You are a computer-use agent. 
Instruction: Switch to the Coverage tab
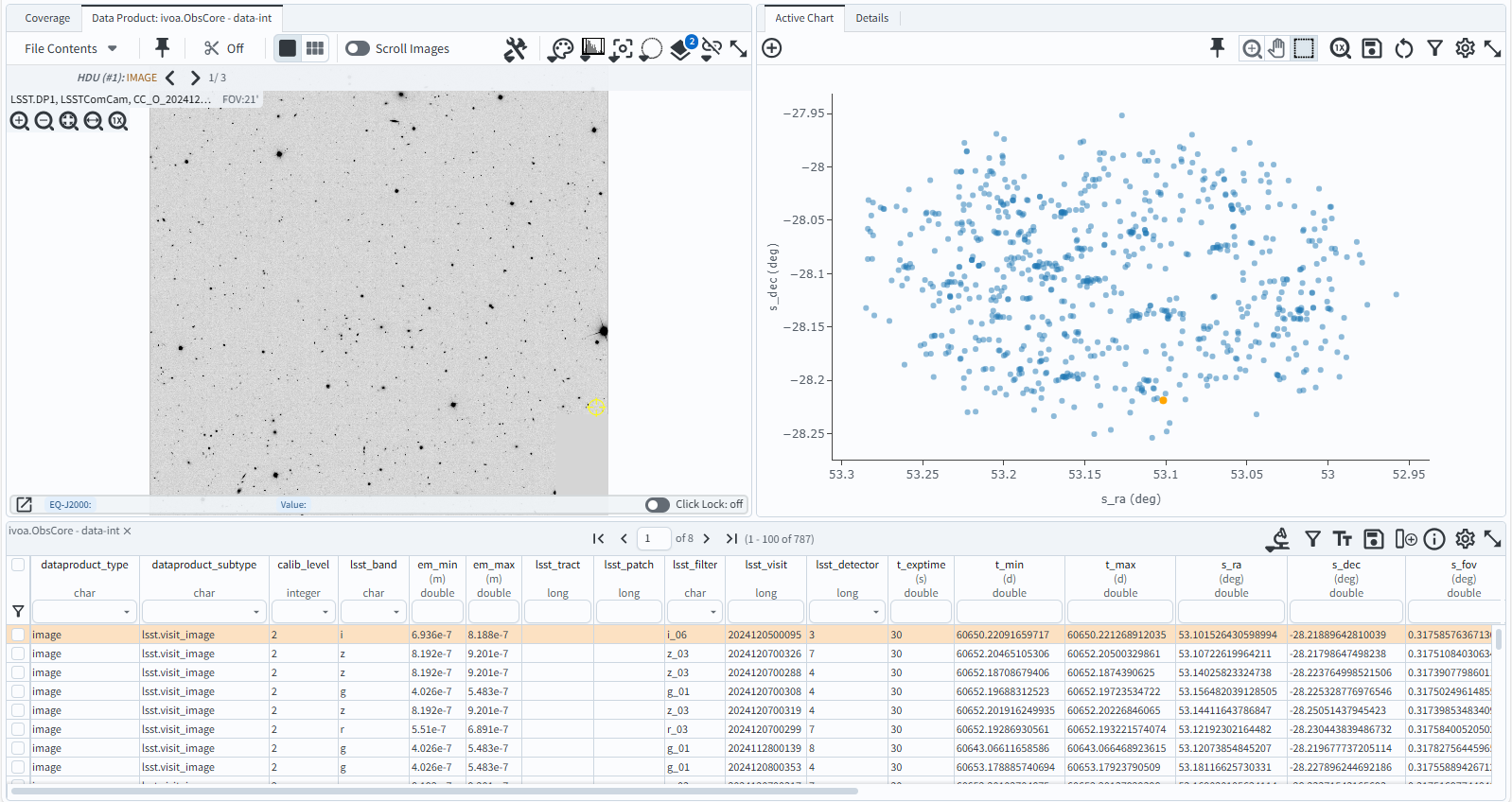tap(47, 18)
